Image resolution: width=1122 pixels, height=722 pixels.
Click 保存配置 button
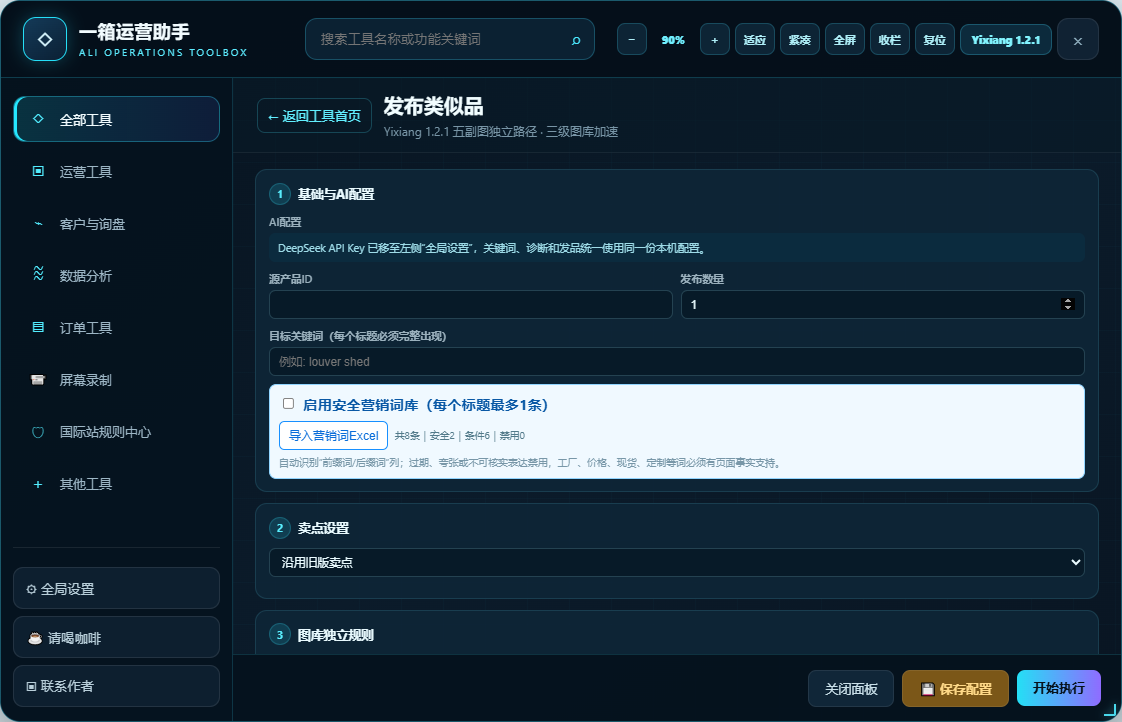click(x=955, y=689)
